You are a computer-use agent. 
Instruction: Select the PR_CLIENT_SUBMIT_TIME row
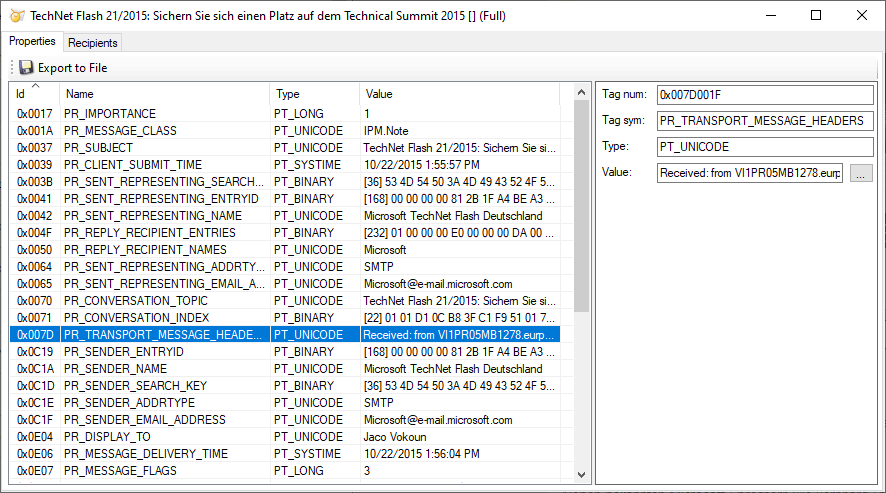(285, 165)
